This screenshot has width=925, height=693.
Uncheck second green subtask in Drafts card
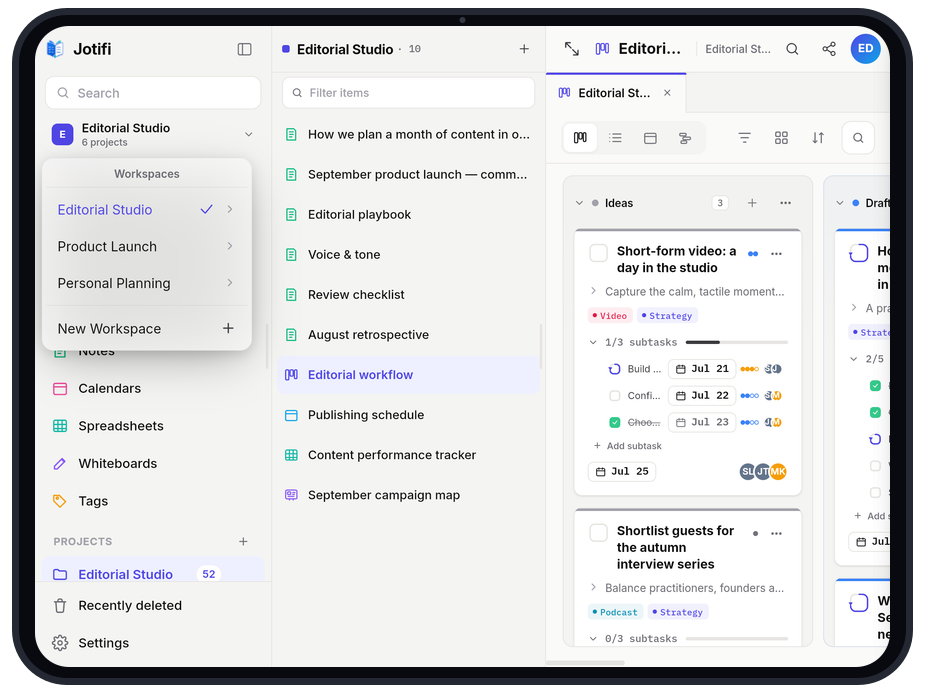point(875,412)
